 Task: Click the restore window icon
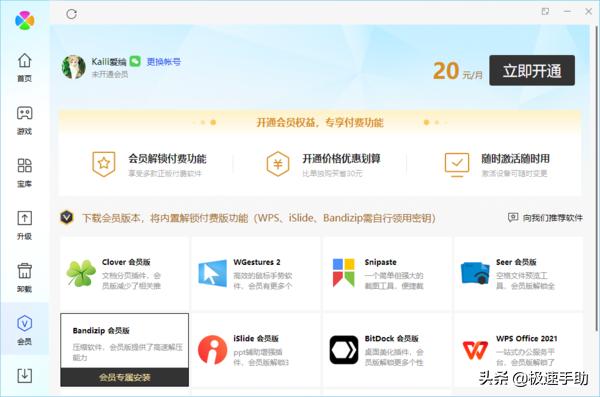click(545, 11)
